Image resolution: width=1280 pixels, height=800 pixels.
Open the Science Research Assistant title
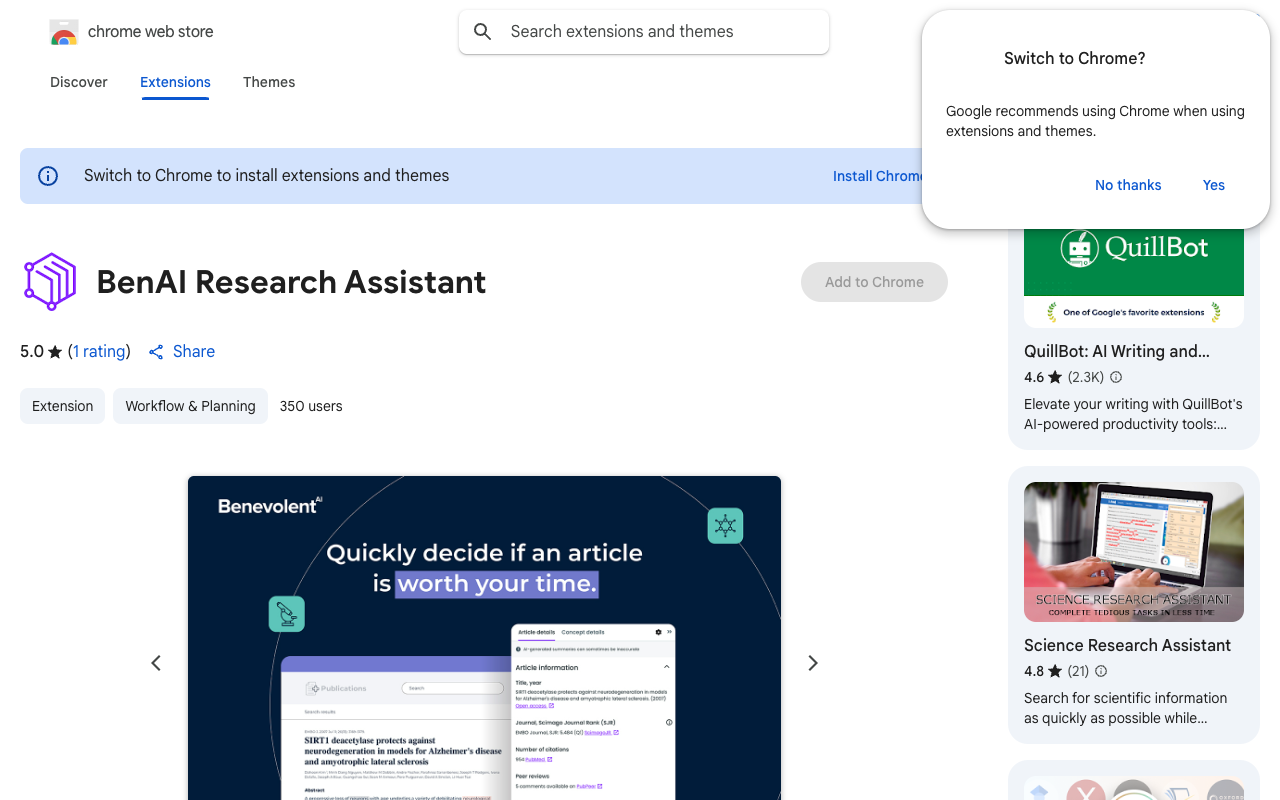1127,645
